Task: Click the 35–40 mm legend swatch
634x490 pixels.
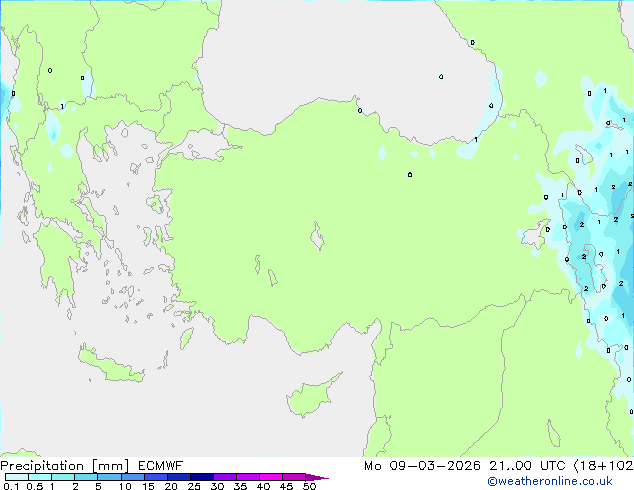Action: pyautogui.click(x=248, y=477)
